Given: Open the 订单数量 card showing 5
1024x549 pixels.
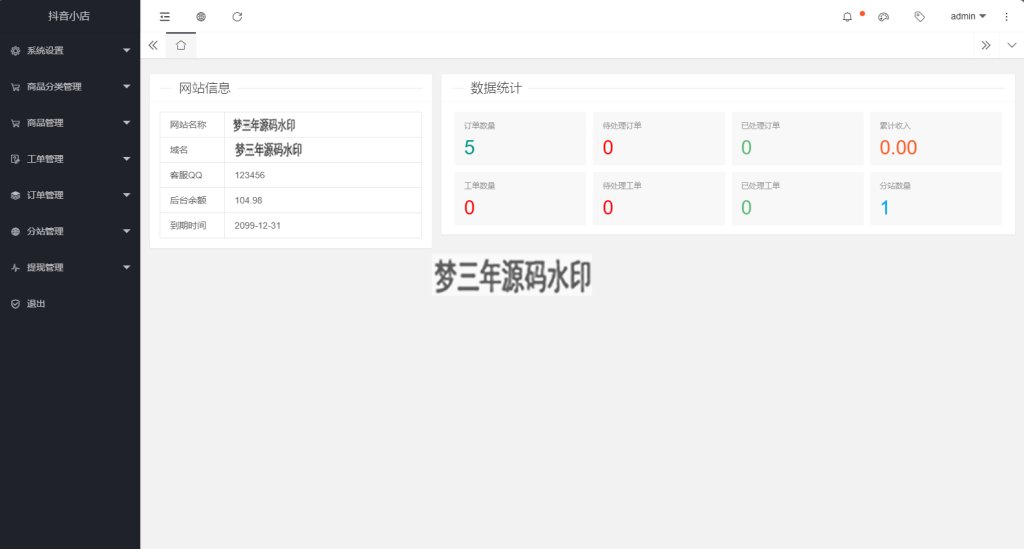Looking at the screenshot, I should 520,138.
